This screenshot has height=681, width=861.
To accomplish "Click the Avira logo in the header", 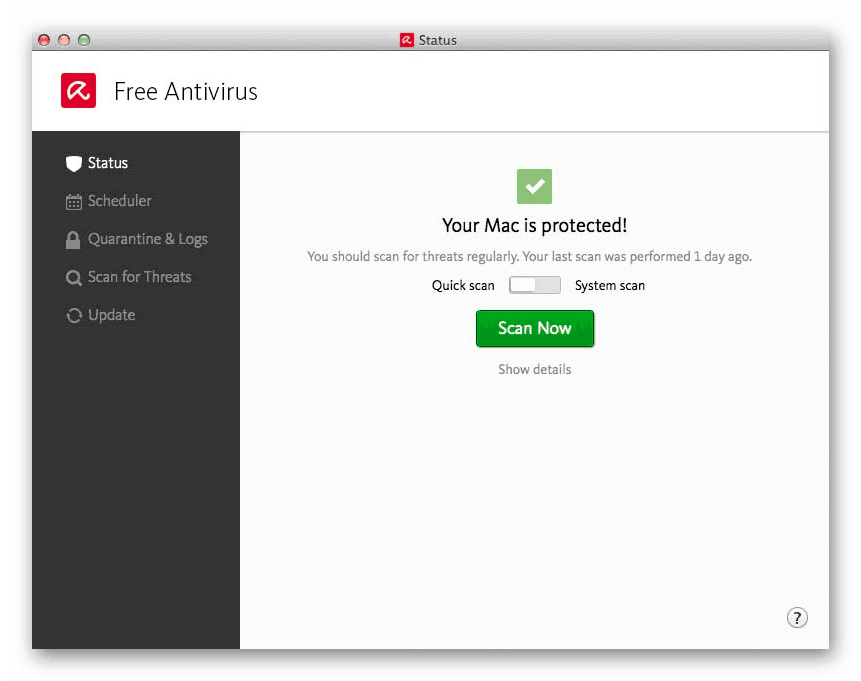I will point(78,90).
